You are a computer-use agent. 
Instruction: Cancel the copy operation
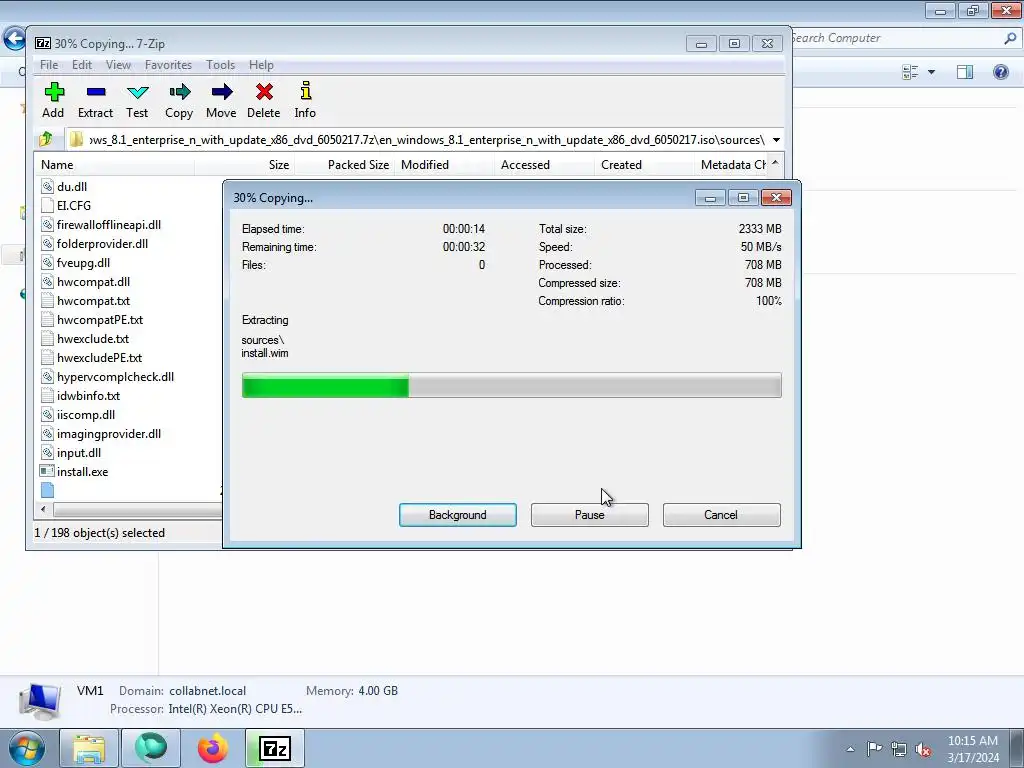[x=722, y=515]
